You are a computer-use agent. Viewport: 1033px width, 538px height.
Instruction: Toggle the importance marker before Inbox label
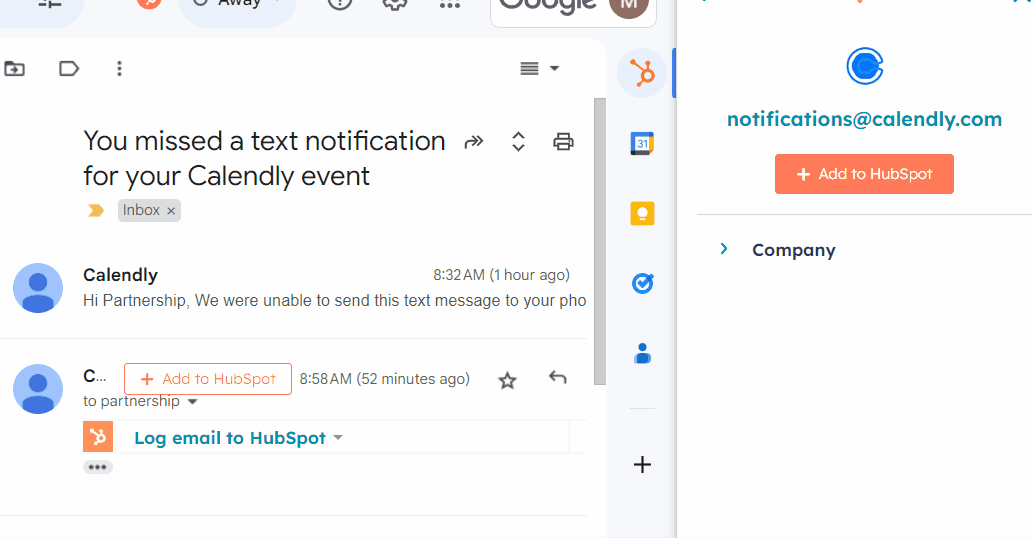(96, 211)
